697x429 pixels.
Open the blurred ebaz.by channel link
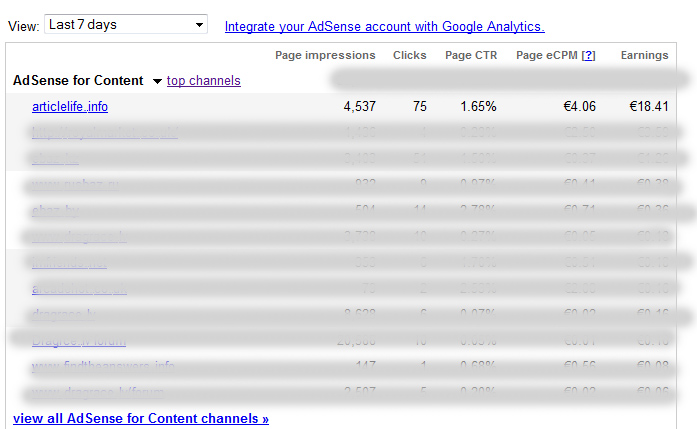[x=55, y=210]
